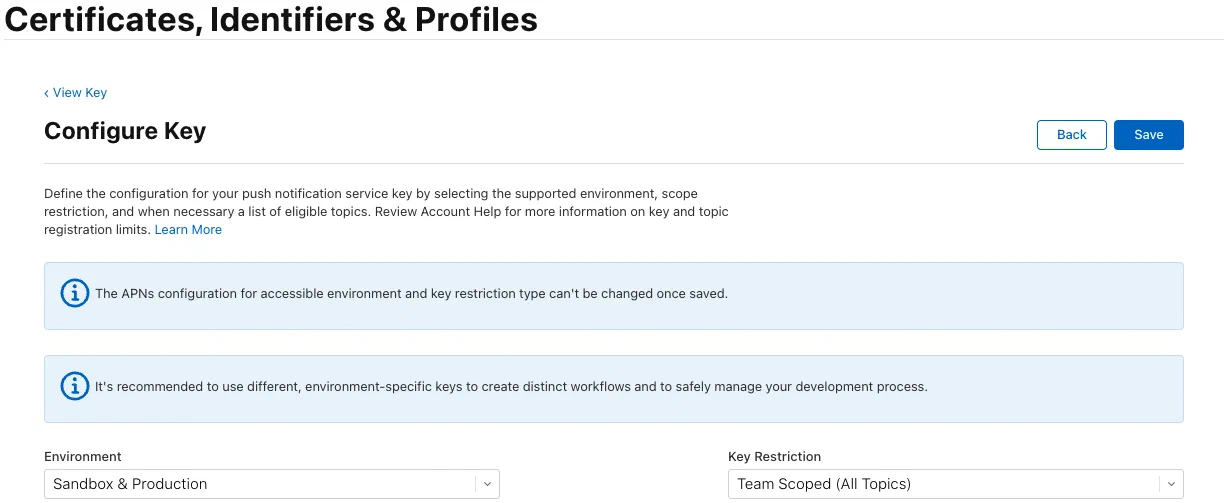Click the push notification key description paragraph
This screenshot has width=1229, height=503.
(385, 211)
